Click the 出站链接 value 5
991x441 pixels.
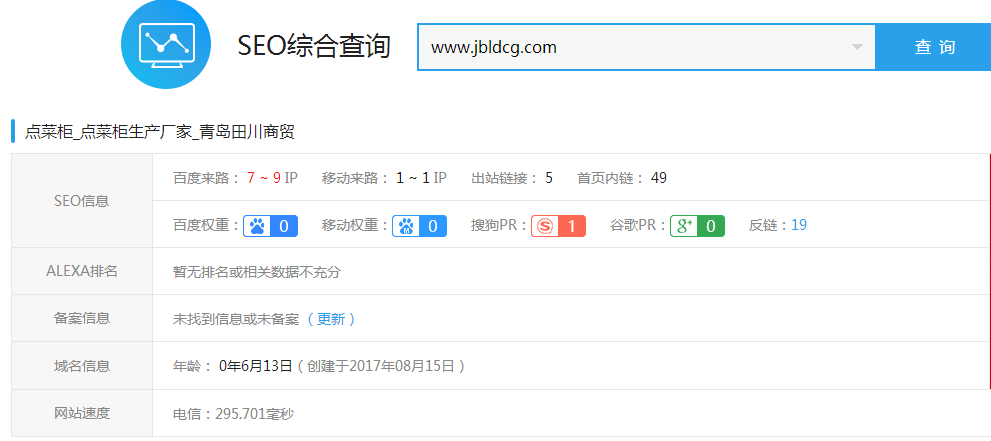(x=549, y=178)
